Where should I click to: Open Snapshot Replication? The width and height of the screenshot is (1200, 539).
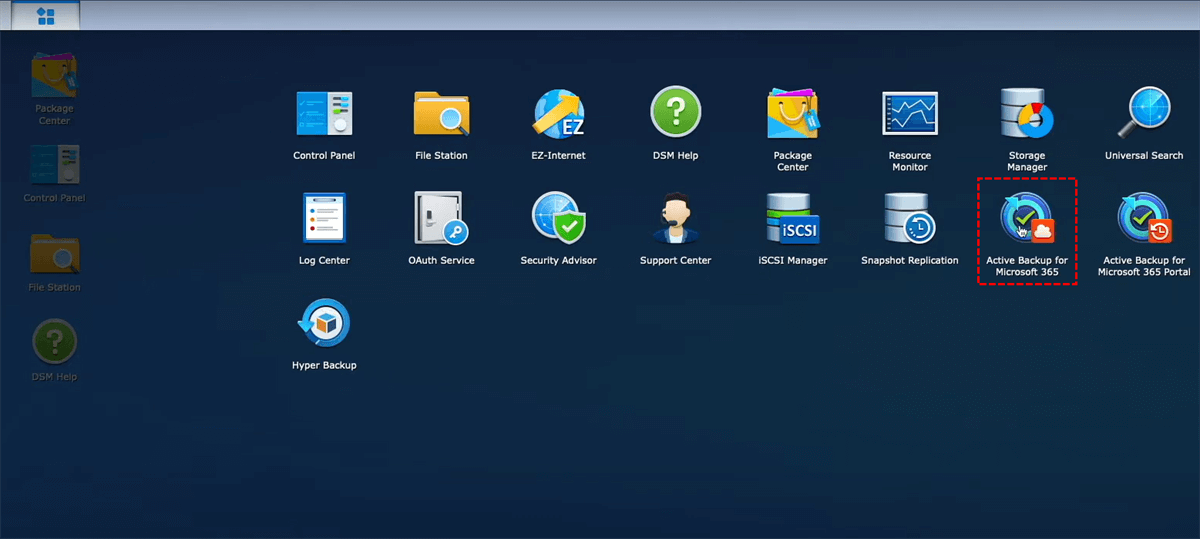coord(909,219)
